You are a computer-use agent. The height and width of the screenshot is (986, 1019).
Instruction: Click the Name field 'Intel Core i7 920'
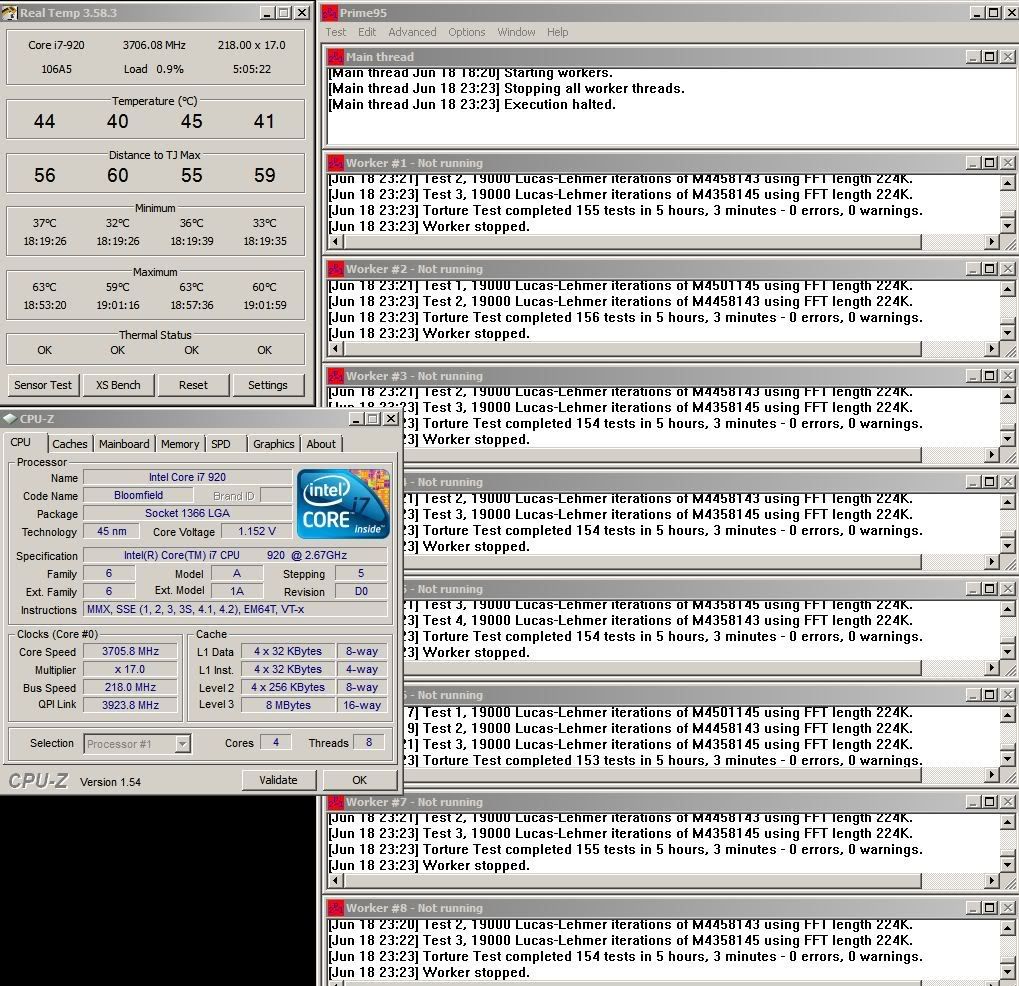(188, 477)
